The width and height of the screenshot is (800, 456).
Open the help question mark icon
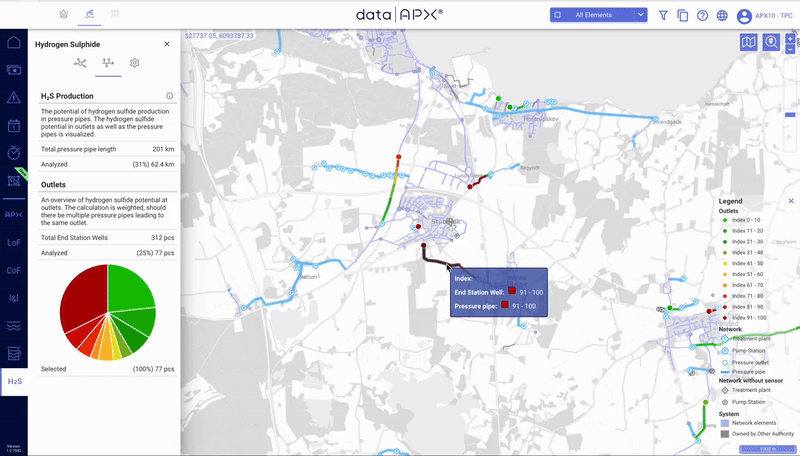(x=703, y=15)
